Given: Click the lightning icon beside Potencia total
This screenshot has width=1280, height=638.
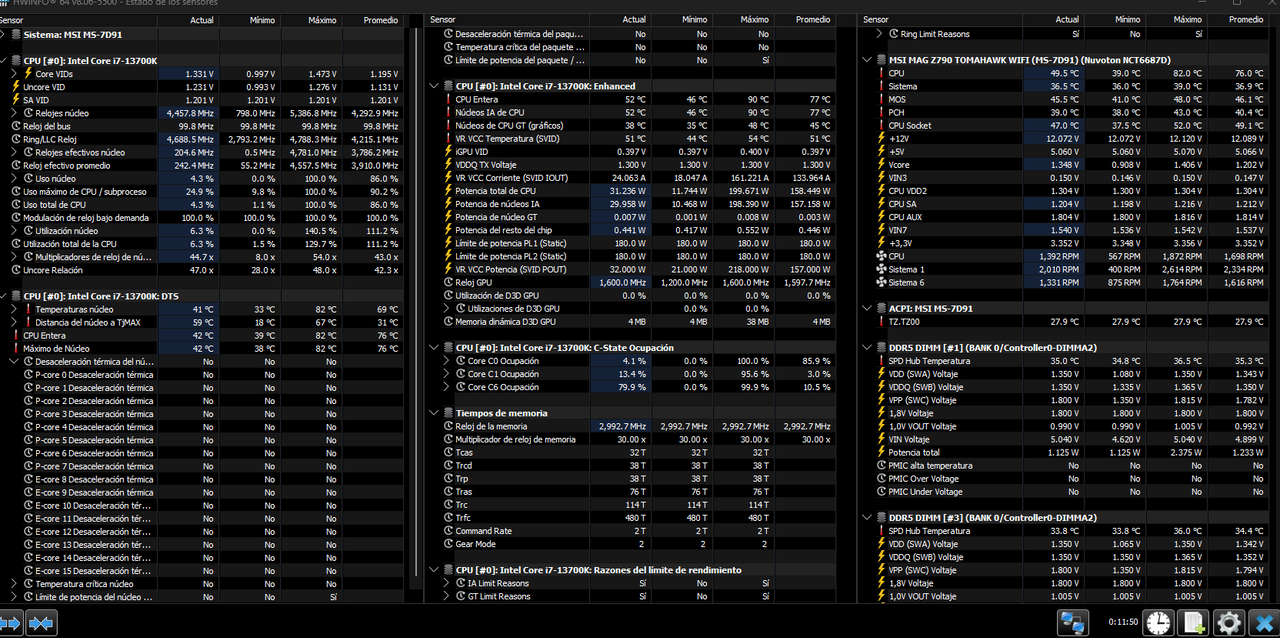Looking at the screenshot, I should (x=880, y=452).
